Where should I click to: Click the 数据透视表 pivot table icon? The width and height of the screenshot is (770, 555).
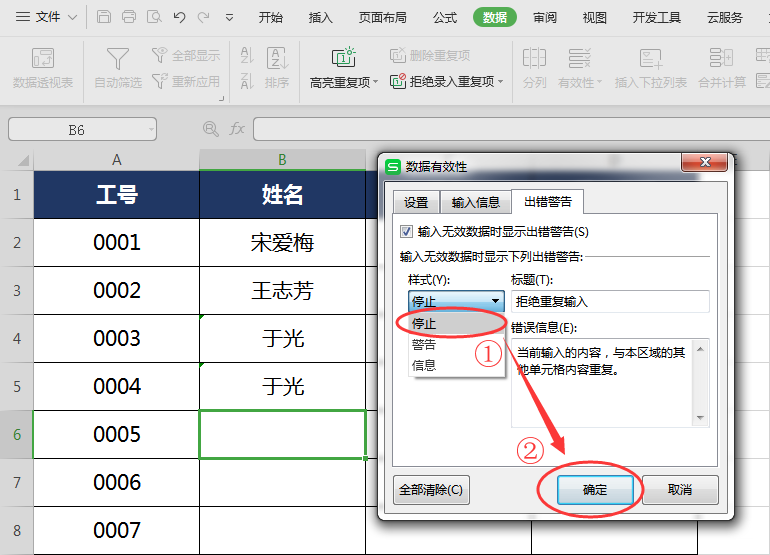pos(43,58)
